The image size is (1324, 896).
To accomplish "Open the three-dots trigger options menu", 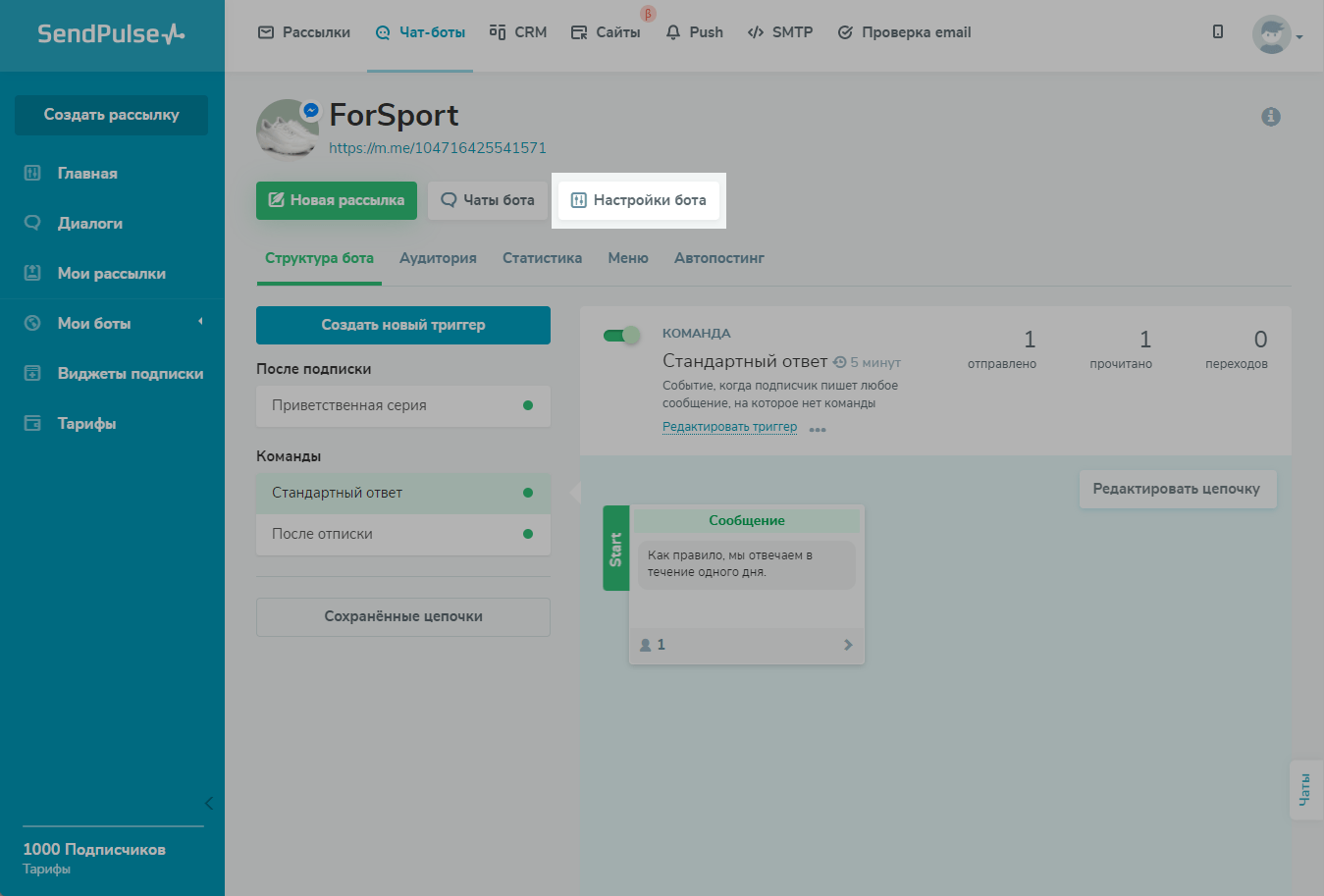I will (x=818, y=430).
